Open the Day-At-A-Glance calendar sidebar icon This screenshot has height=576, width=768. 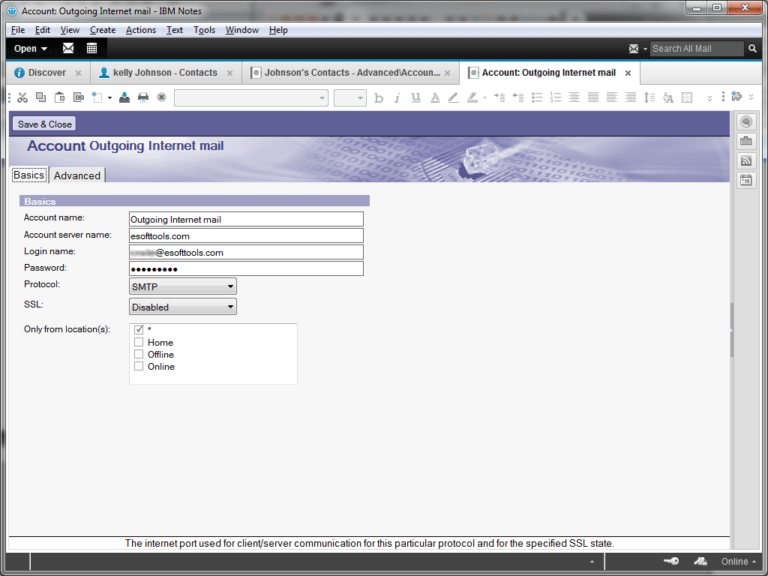(746, 180)
